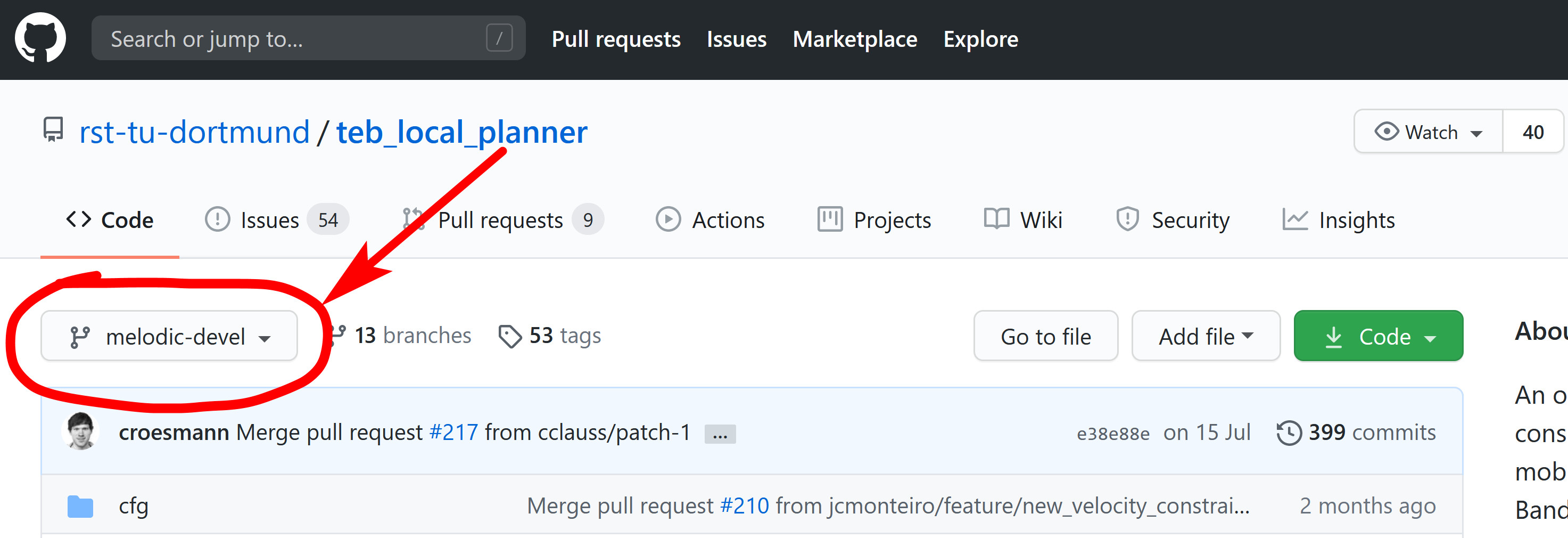The width and height of the screenshot is (1568, 538).
Task: Select the Code repository tab
Action: [110, 220]
